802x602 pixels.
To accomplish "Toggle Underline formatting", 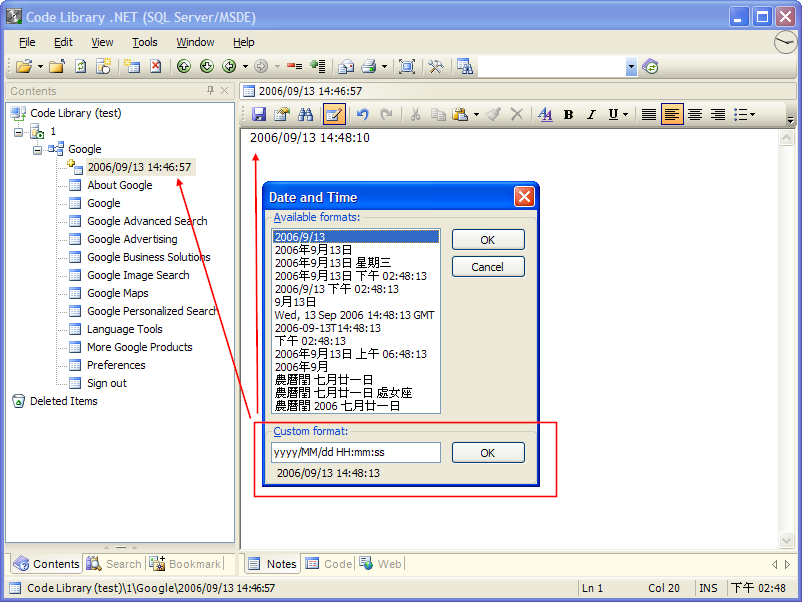I will pos(613,114).
